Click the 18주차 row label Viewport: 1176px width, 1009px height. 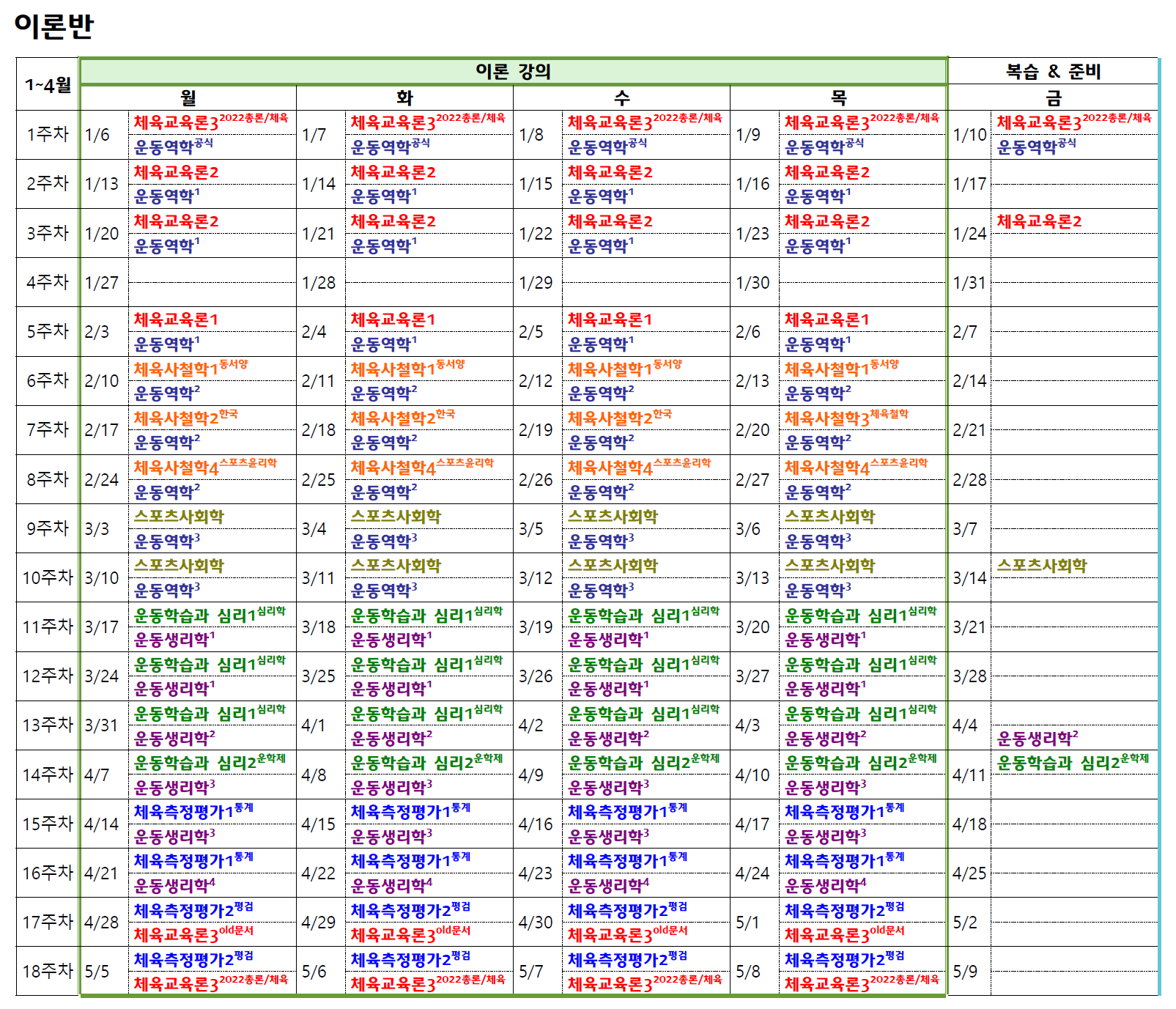pos(48,971)
